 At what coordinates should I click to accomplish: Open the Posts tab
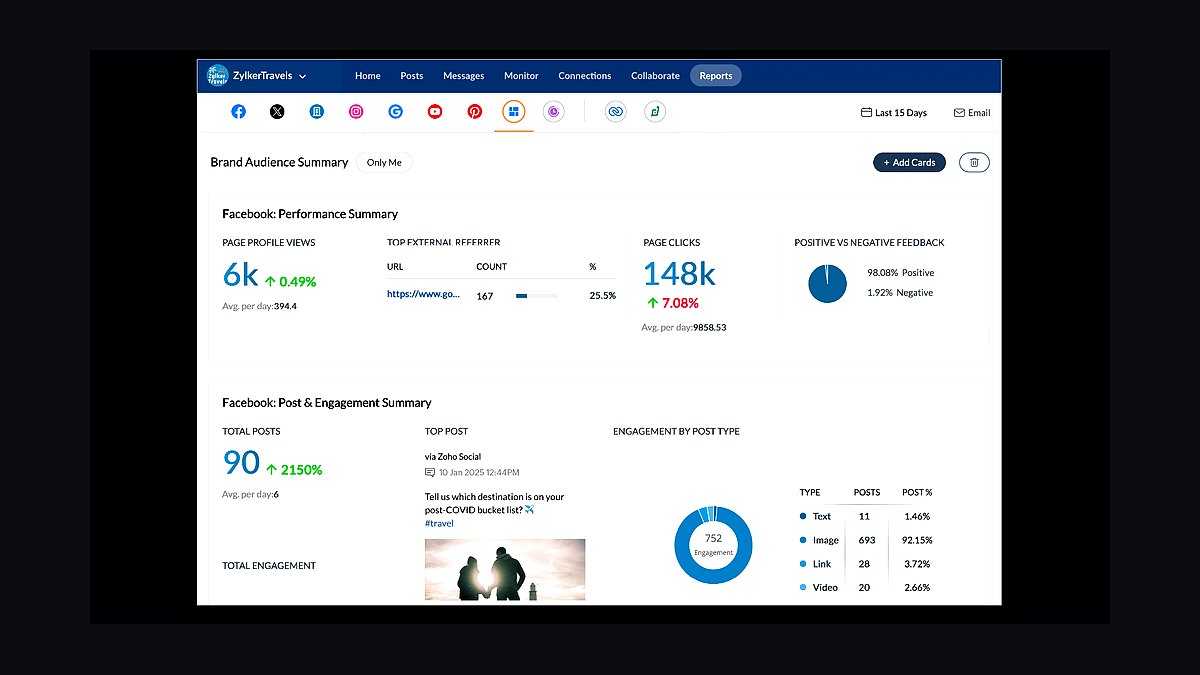pyautogui.click(x=412, y=76)
